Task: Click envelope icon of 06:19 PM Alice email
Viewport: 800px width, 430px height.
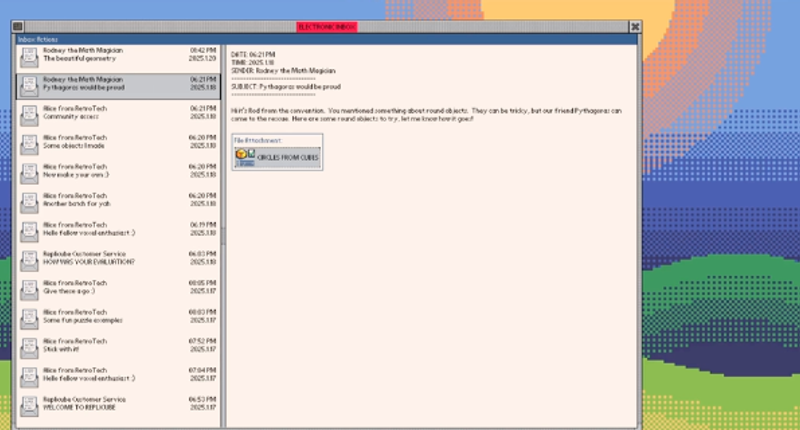Action: pyautogui.click(x=29, y=232)
